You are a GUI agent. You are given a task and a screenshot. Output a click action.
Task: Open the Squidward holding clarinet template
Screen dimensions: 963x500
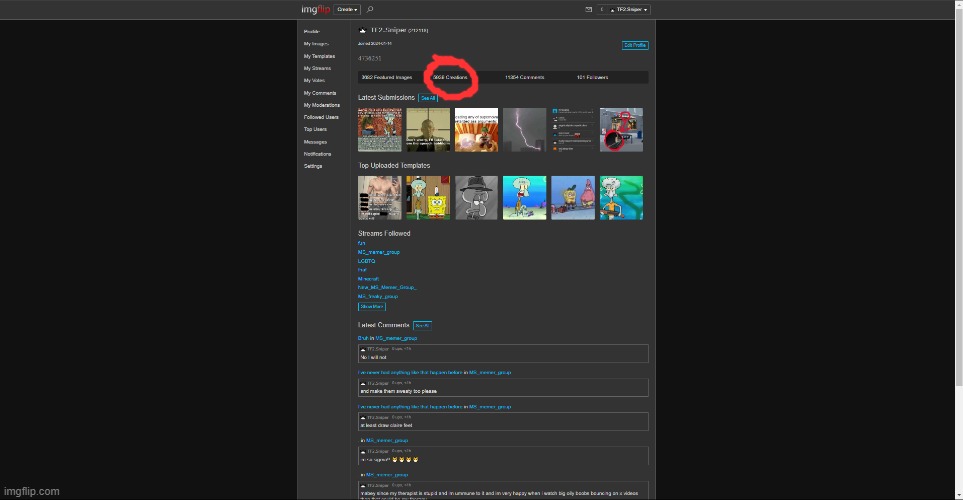click(x=621, y=198)
